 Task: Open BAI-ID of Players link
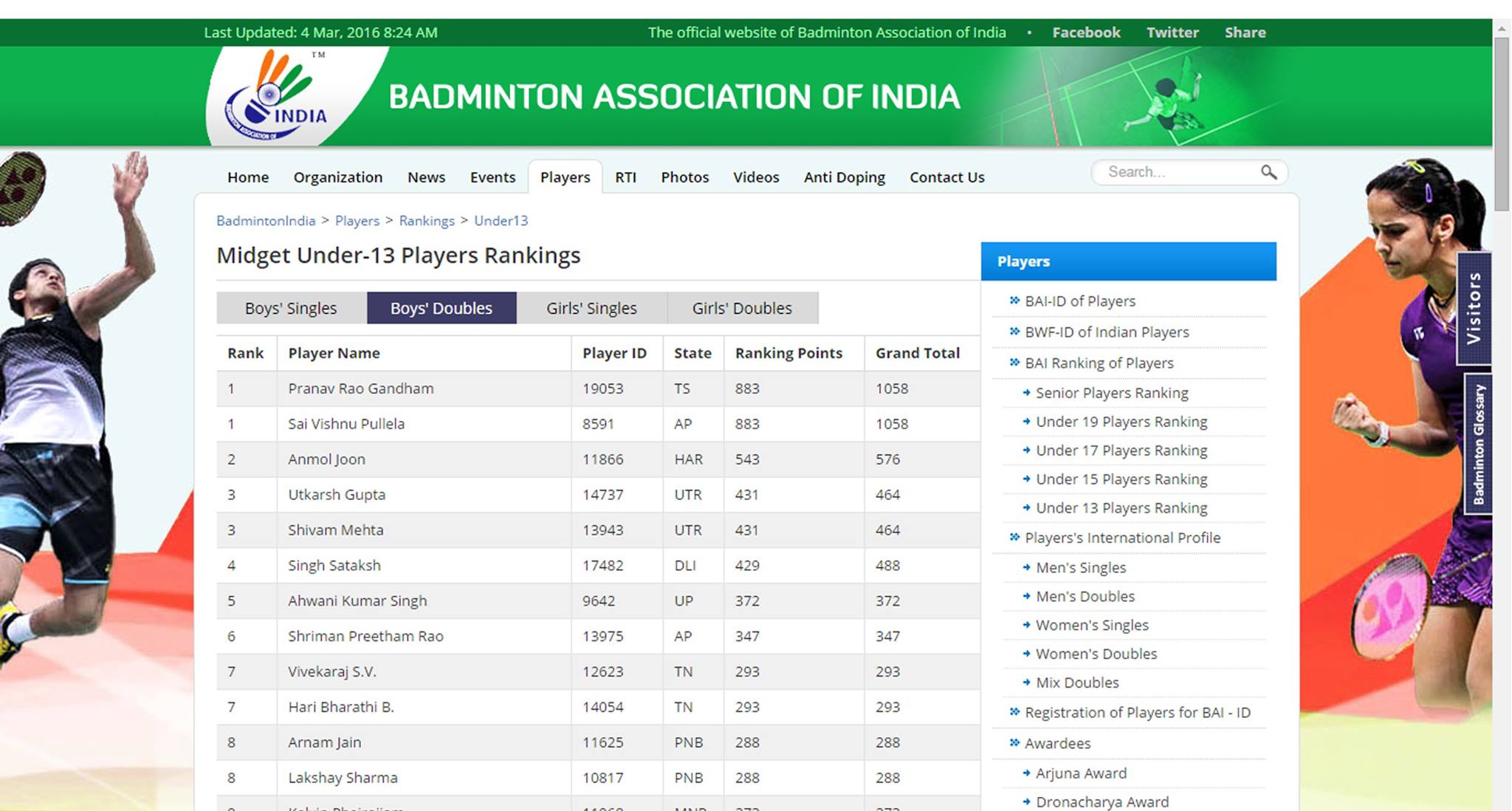pyautogui.click(x=1080, y=301)
